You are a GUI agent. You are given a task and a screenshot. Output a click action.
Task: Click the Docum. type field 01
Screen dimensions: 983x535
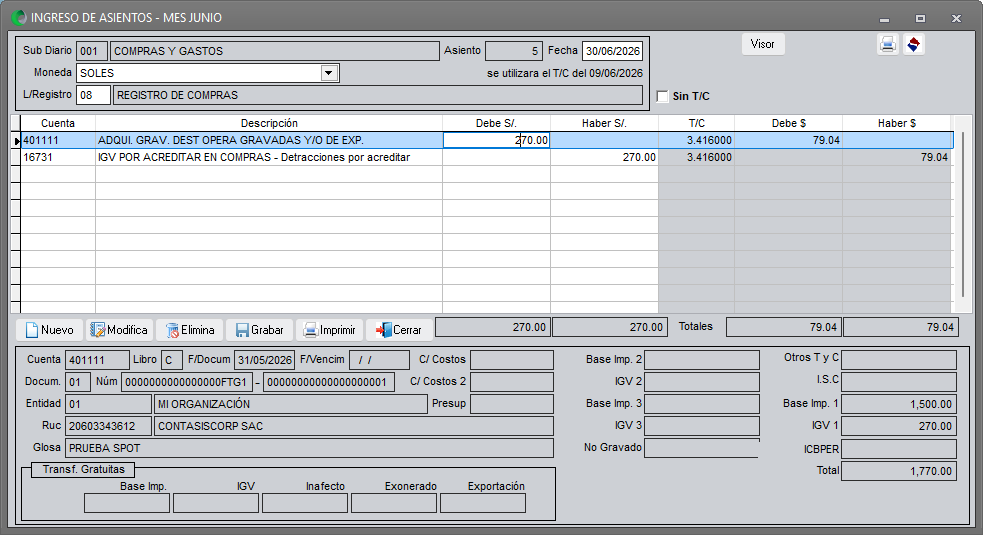78,382
